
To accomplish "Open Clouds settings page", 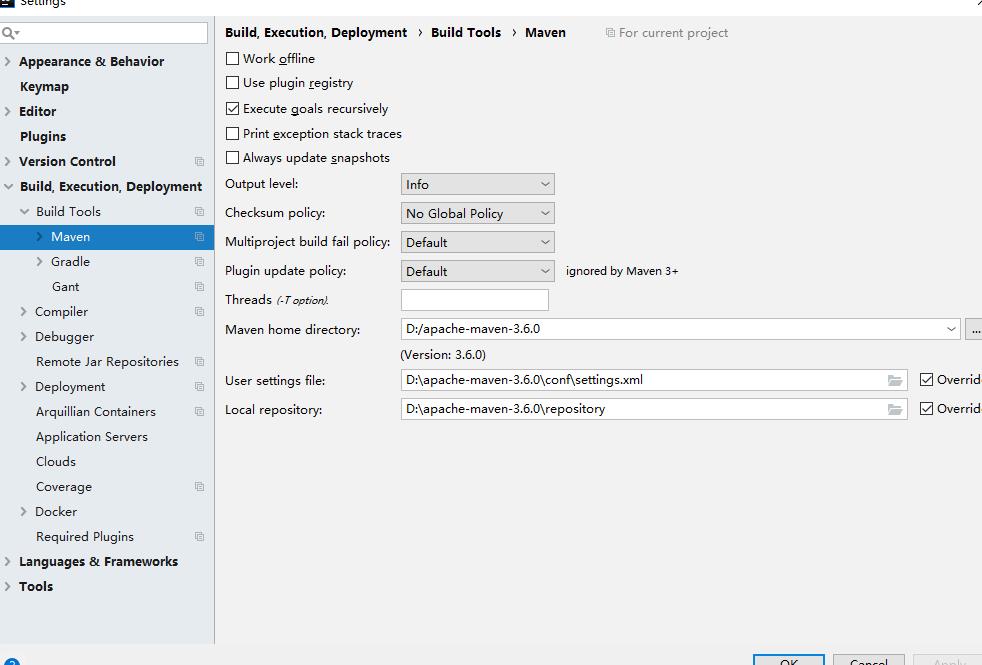I will tap(56, 461).
